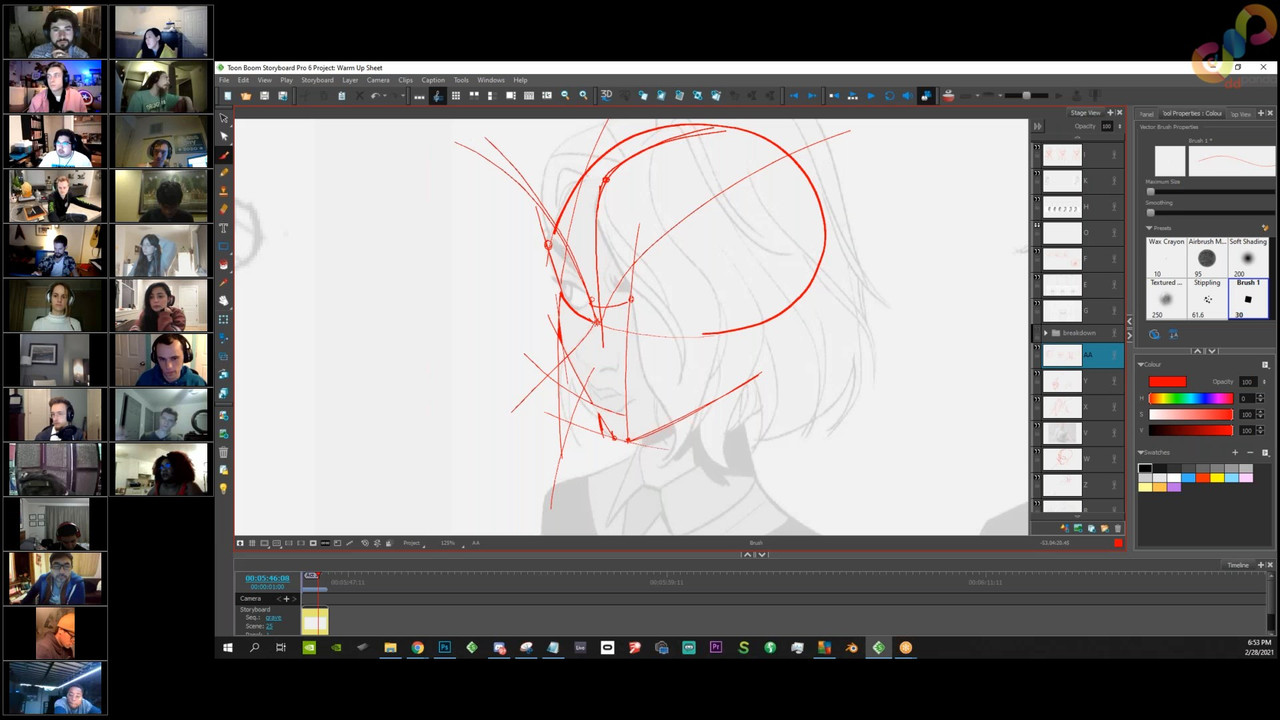1280x720 pixels.
Task: Select the Rectangle shape tool
Action: pos(224,246)
